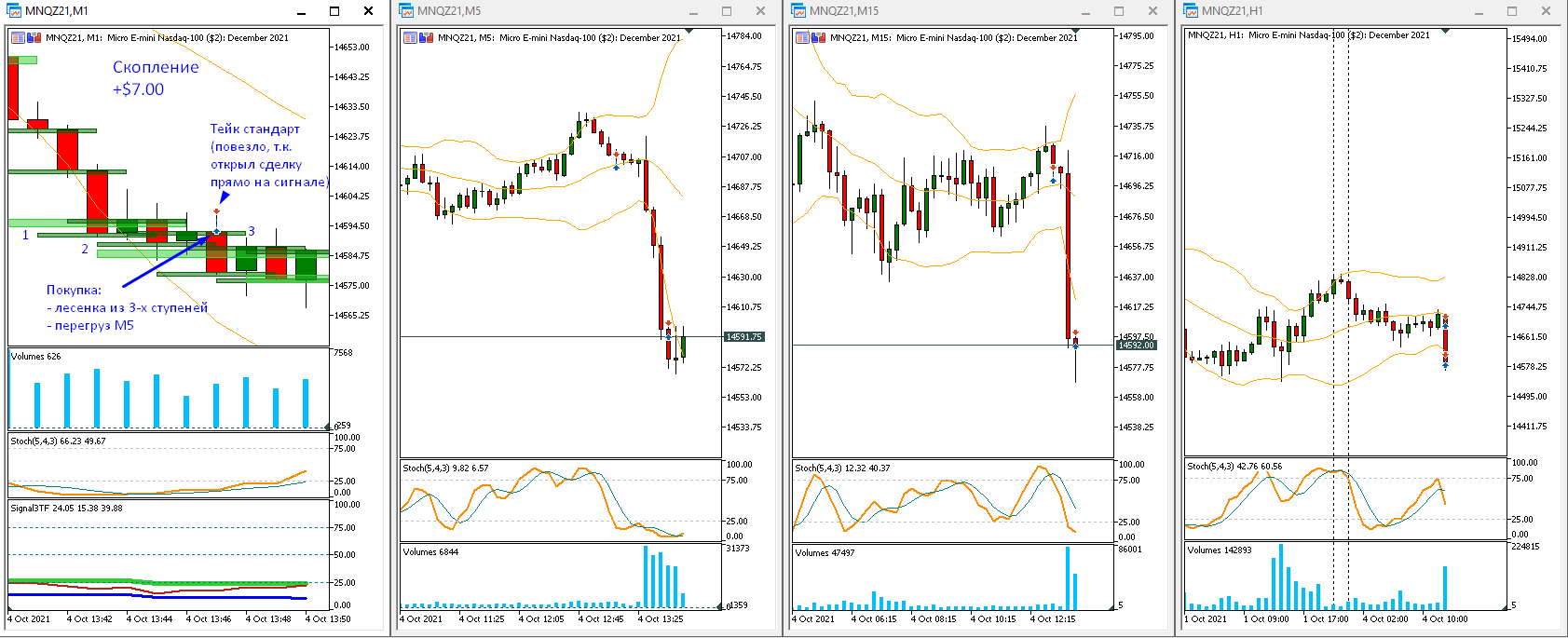Click the 'Volumes 626' indicator label
This screenshot has height=638, width=1568.
tap(36, 356)
